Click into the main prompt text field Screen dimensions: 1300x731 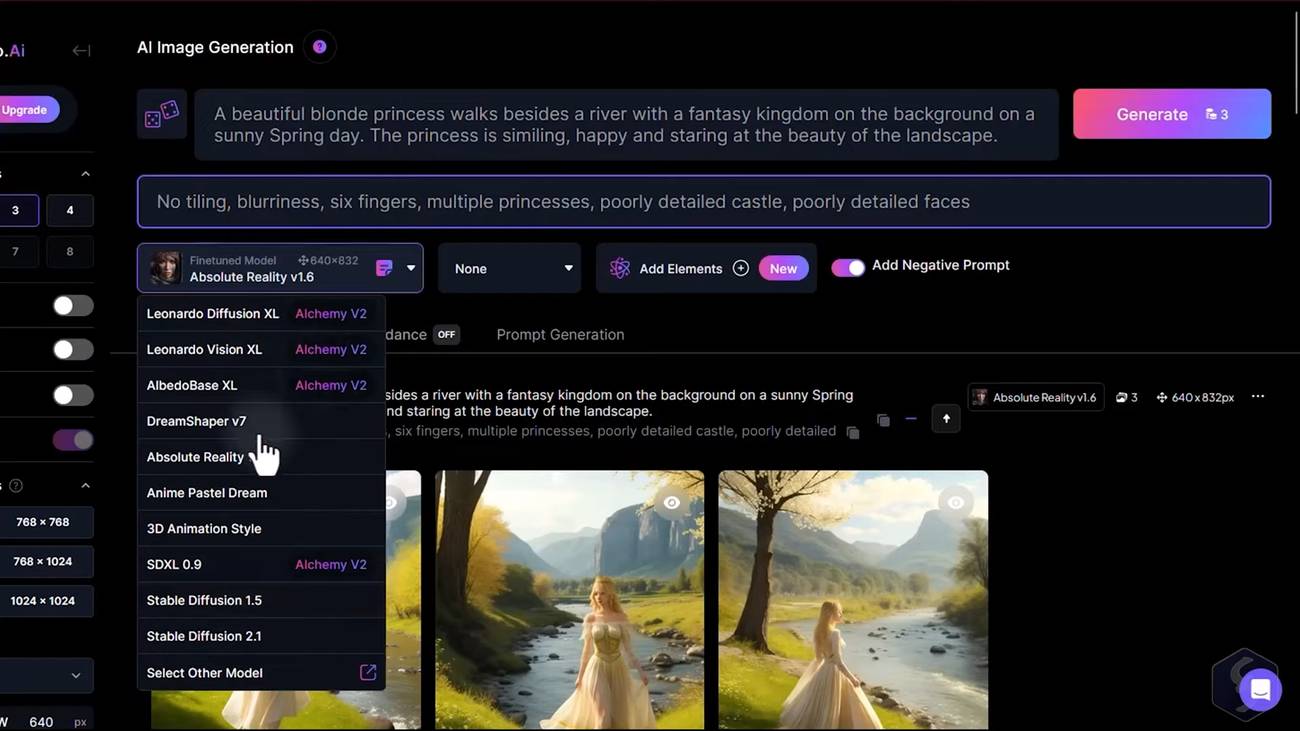click(x=626, y=125)
